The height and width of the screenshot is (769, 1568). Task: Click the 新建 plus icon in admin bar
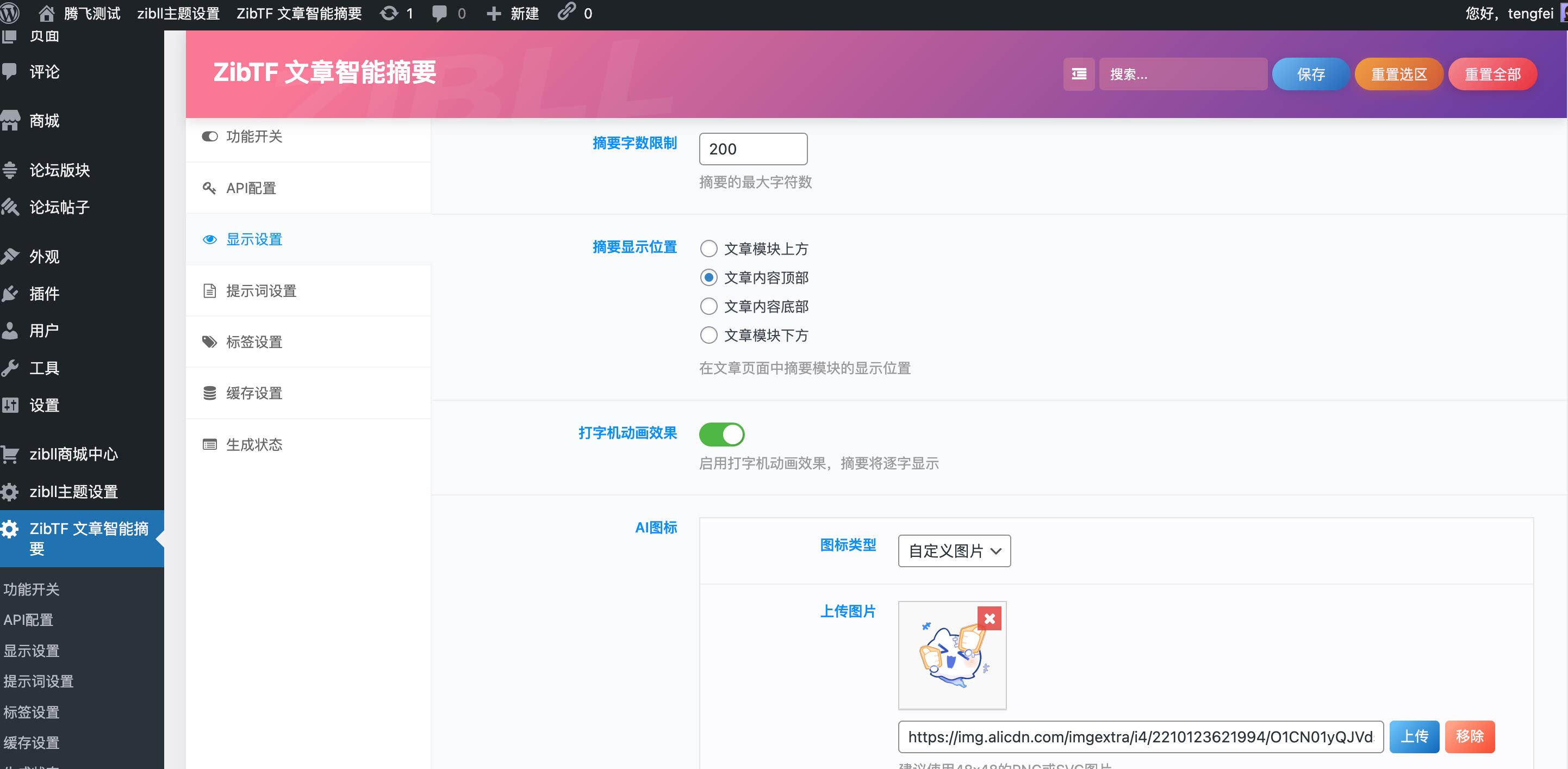(493, 13)
